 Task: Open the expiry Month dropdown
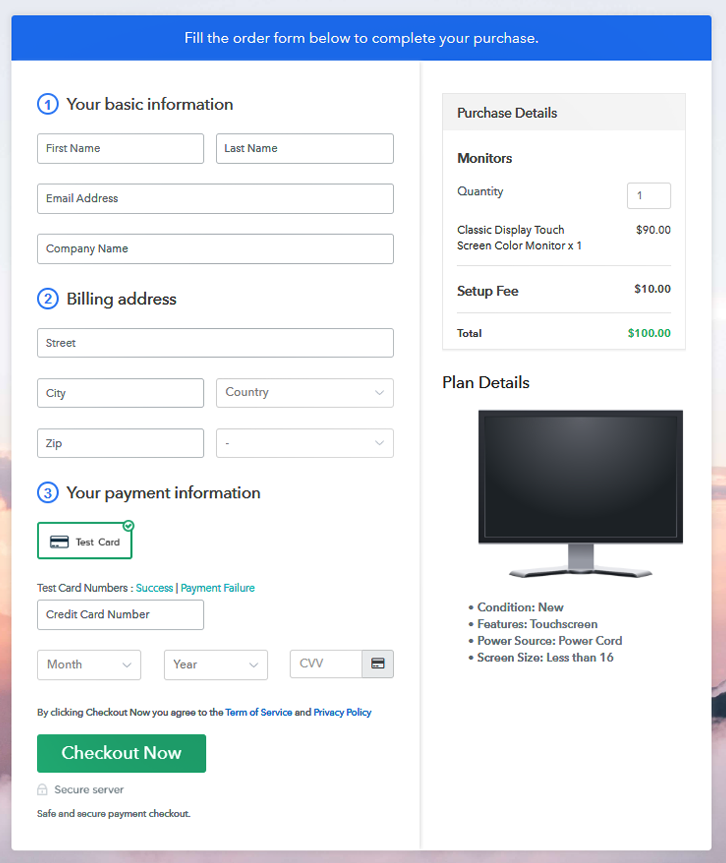[x=89, y=665]
